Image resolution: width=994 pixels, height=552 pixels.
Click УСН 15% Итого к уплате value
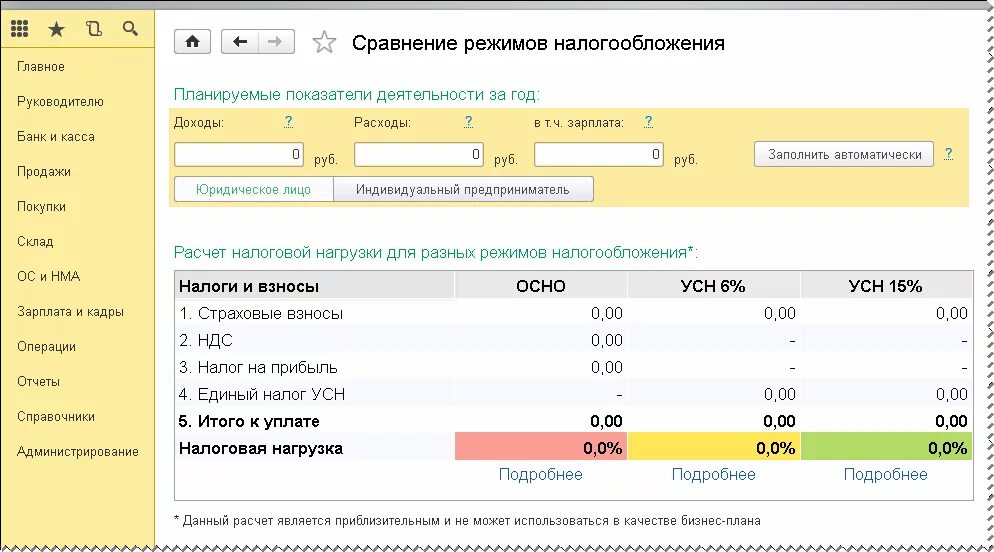(951, 421)
